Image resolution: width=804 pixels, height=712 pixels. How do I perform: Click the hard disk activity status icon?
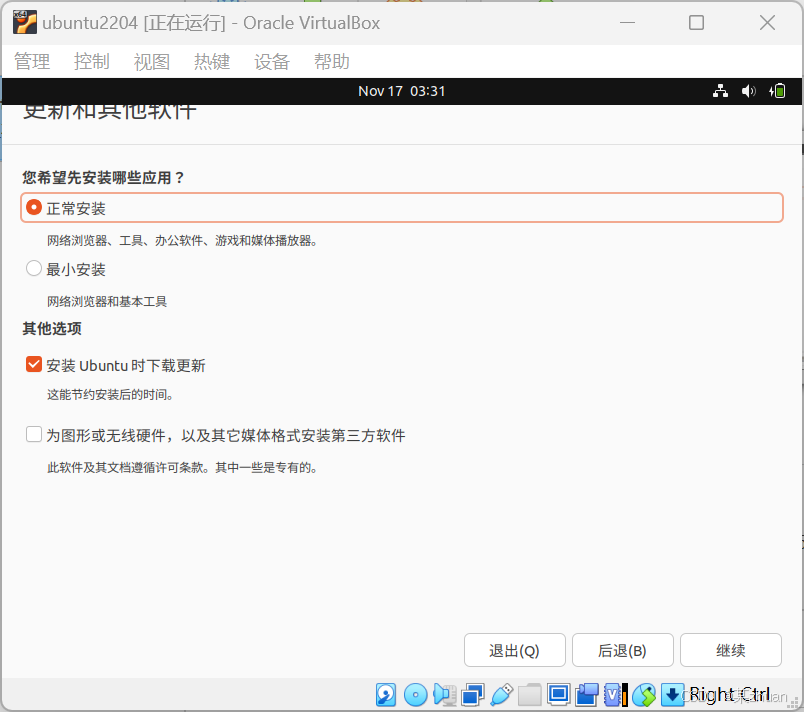386,695
